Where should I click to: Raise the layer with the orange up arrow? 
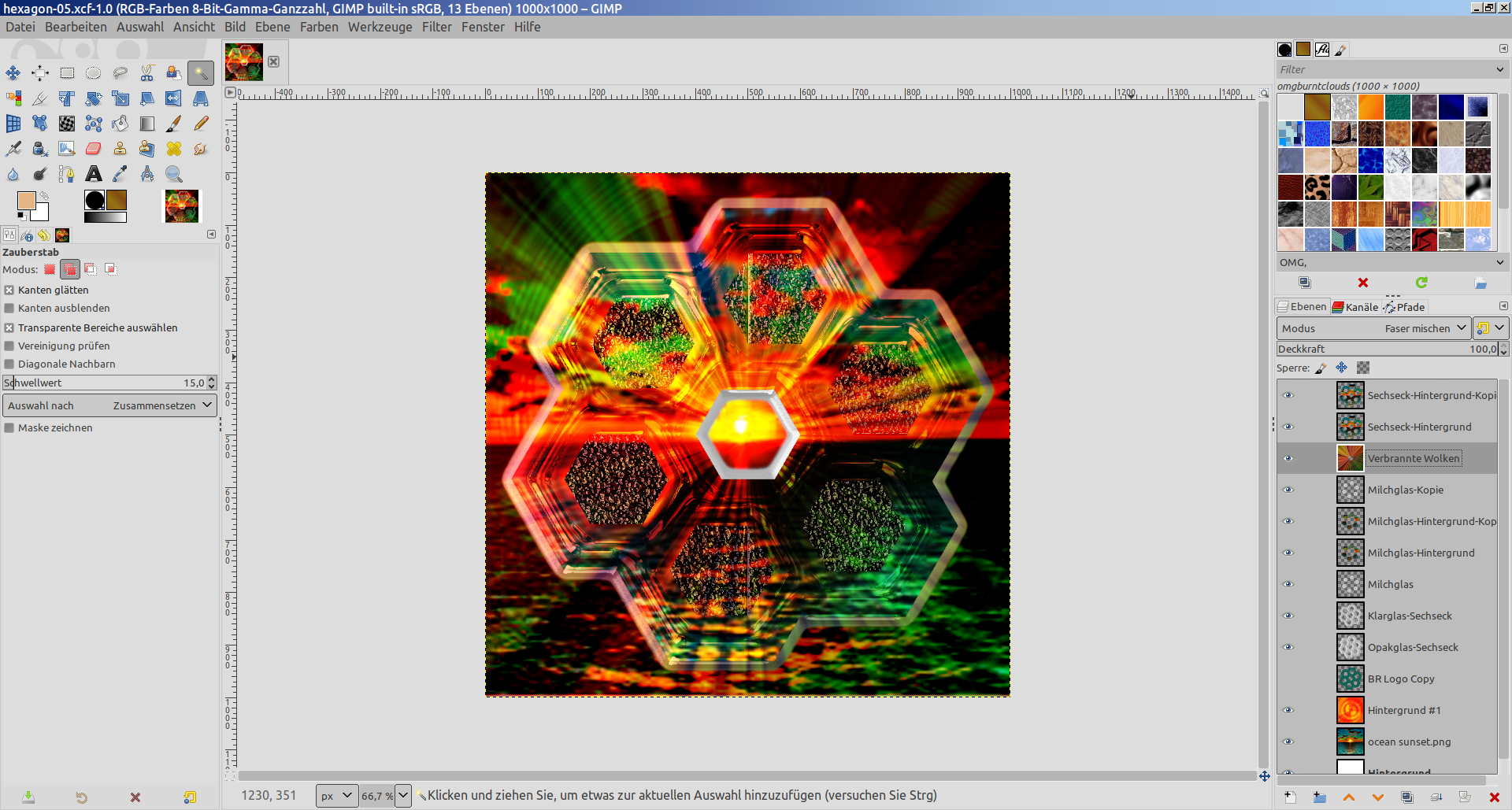(1349, 797)
